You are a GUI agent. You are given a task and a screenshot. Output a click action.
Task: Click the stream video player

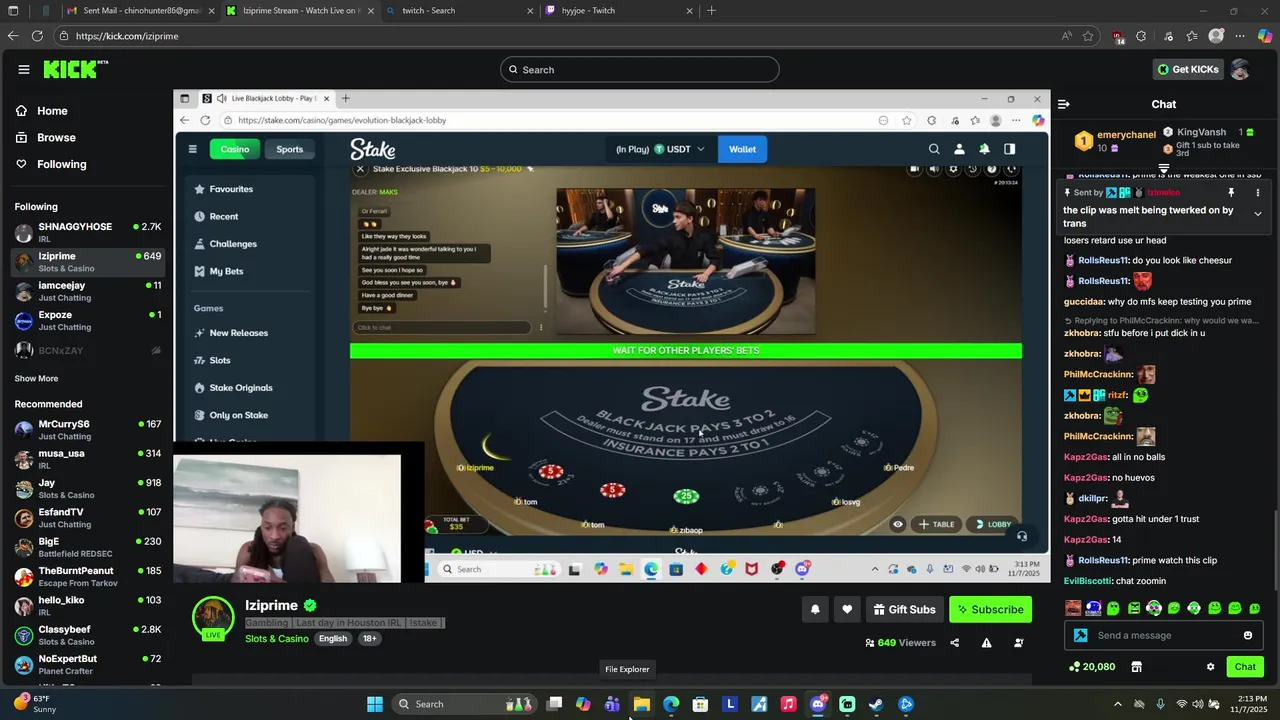pos(611,337)
